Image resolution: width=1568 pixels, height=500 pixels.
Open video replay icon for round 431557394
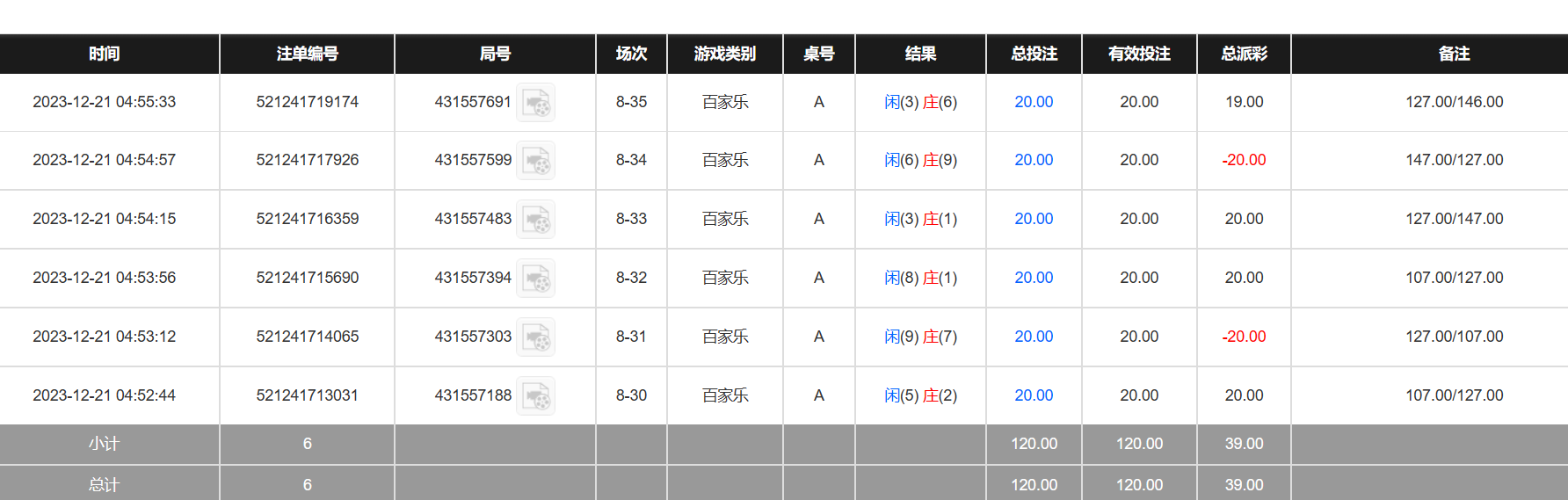pos(535,279)
